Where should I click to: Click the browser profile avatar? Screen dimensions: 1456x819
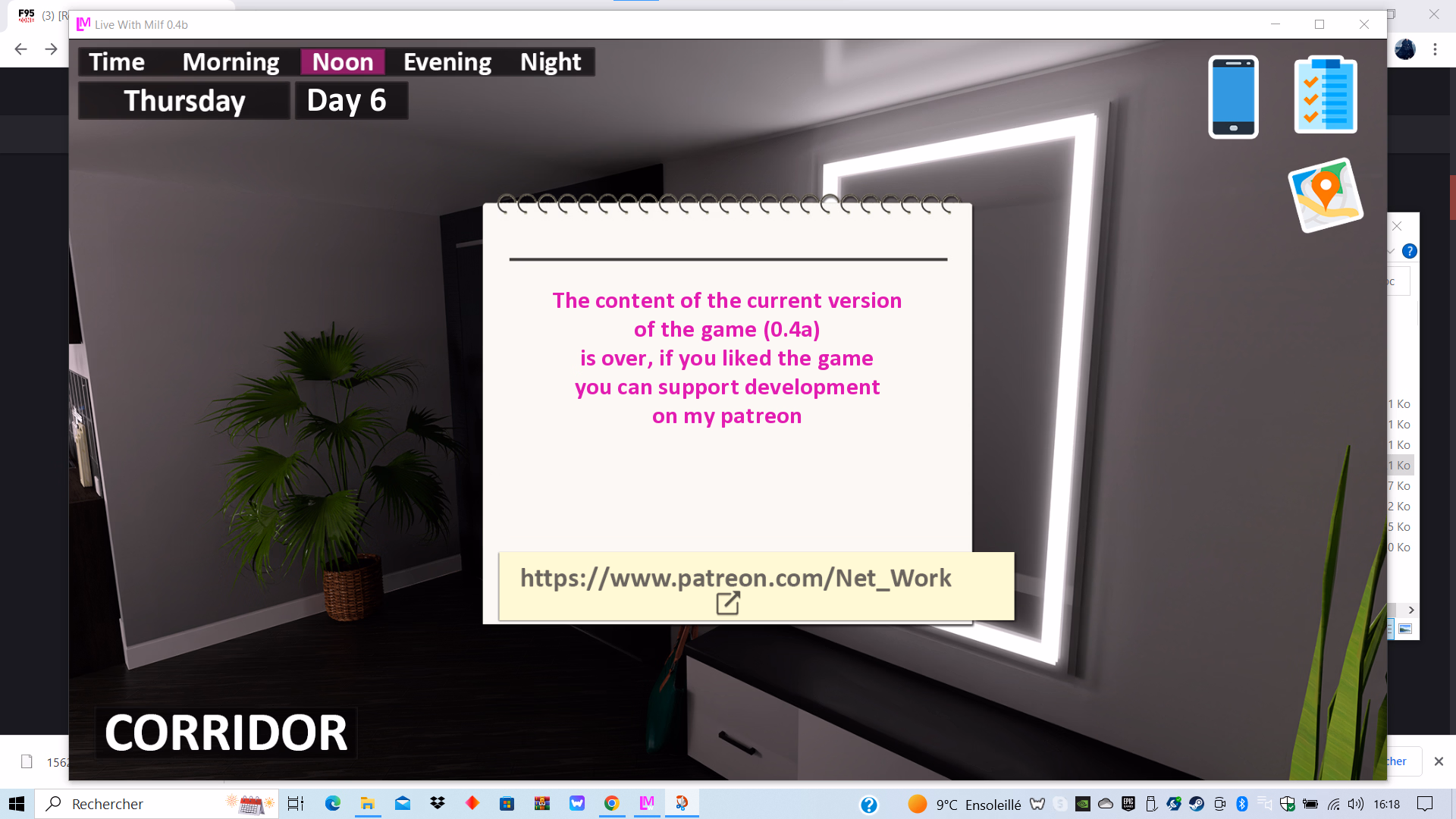click(1405, 49)
